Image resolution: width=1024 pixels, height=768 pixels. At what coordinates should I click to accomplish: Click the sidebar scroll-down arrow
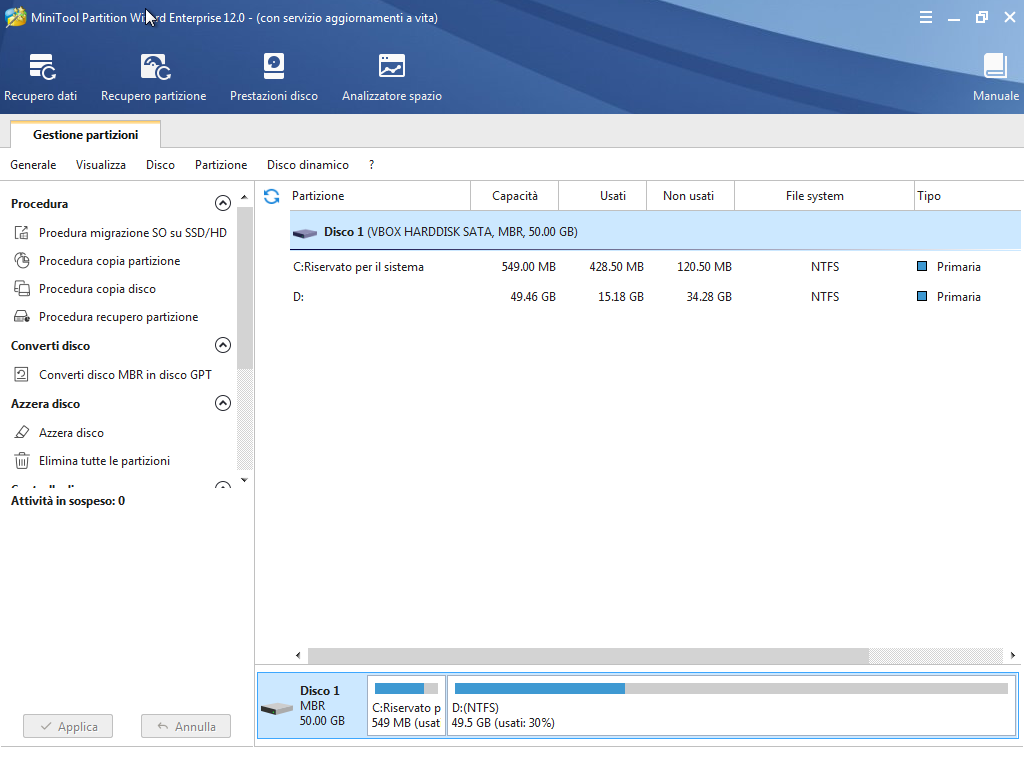(244, 480)
